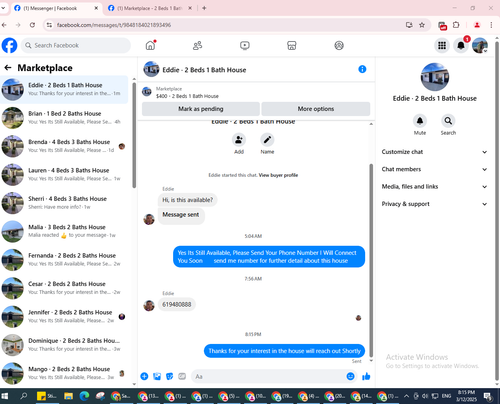Select the Eddie - 2 Beds 1 Bath House chat
This screenshot has height=404, width=500.
64,89
